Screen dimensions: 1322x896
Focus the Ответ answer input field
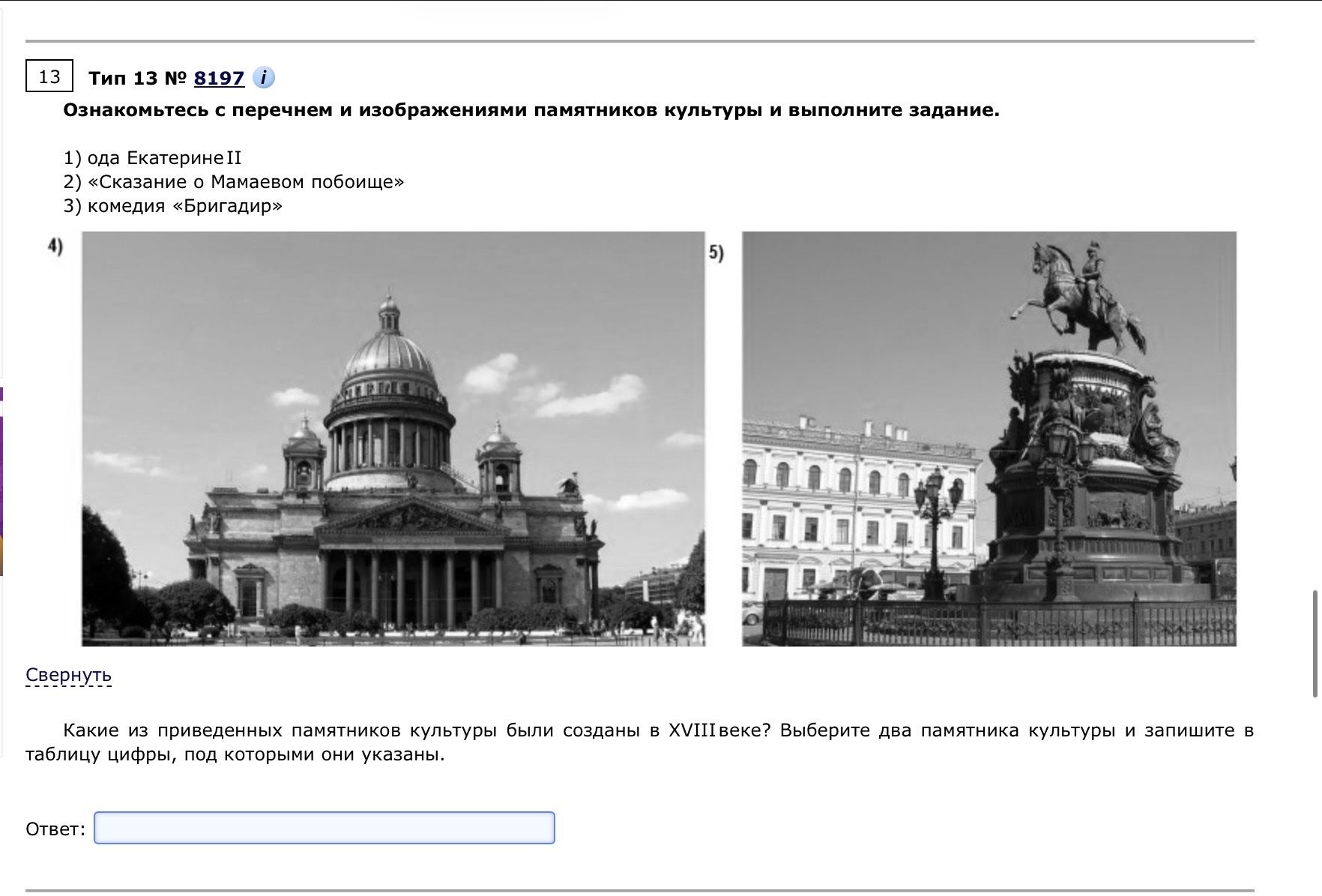tap(324, 828)
